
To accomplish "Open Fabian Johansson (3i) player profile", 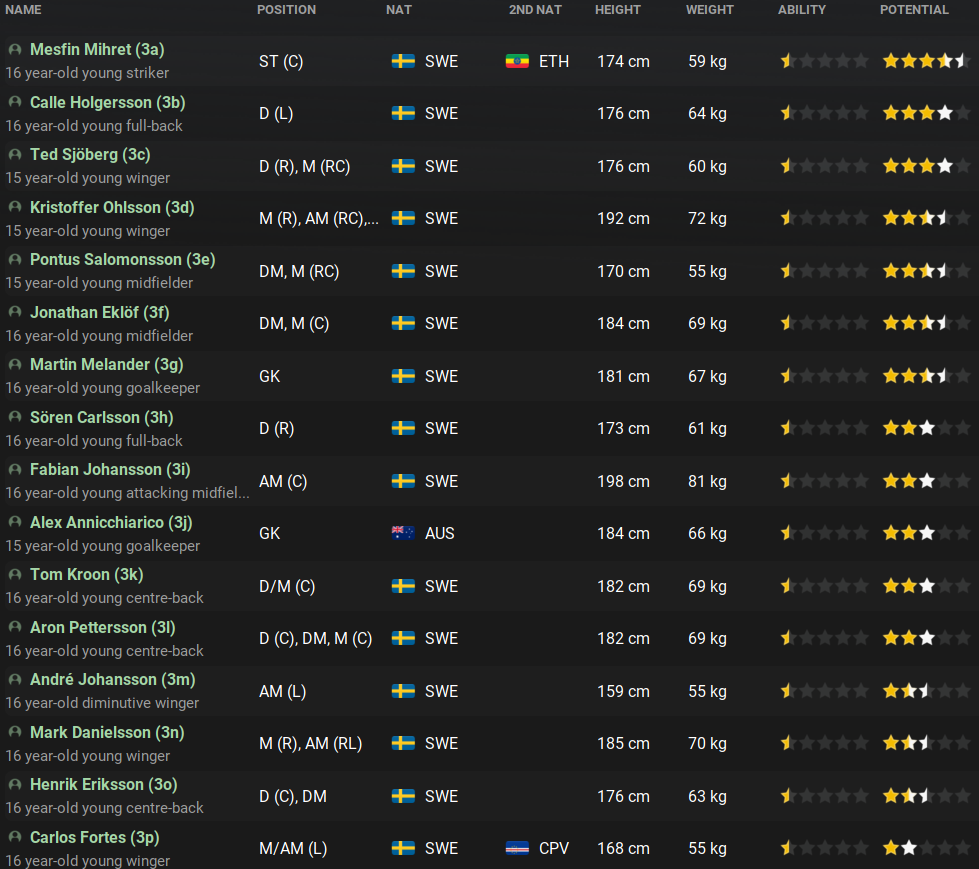I will (110, 469).
